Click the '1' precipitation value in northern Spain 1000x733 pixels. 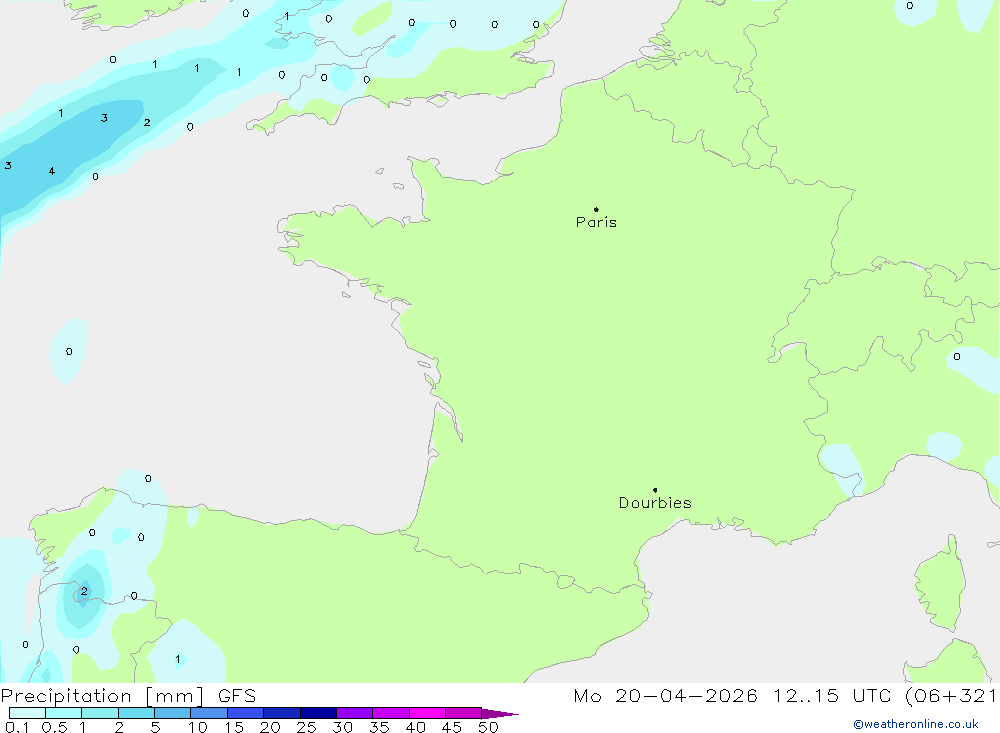[177, 659]
